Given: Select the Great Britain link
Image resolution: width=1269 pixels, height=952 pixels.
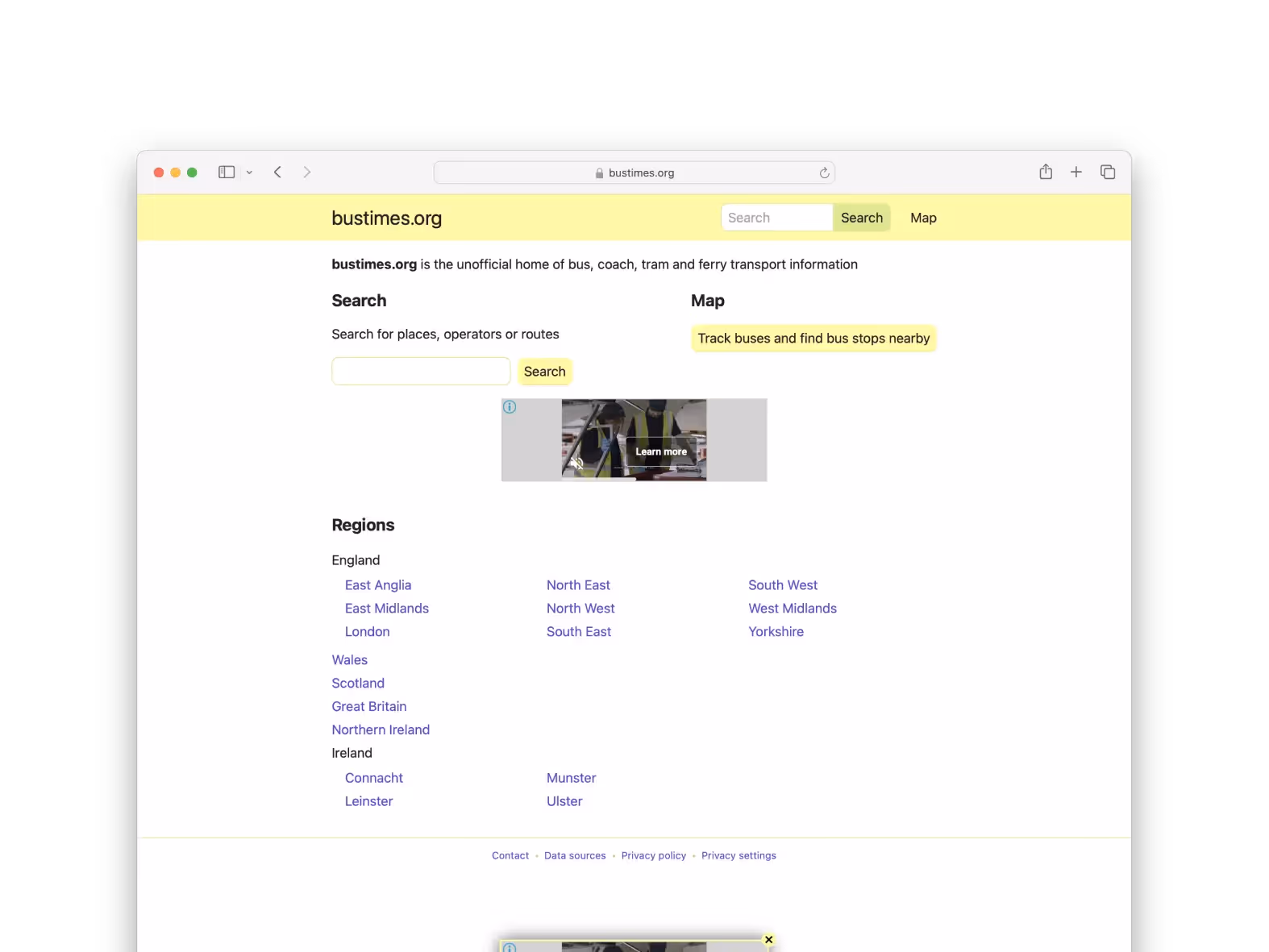Looking at the screenshot, I should (x=369, y=707).
